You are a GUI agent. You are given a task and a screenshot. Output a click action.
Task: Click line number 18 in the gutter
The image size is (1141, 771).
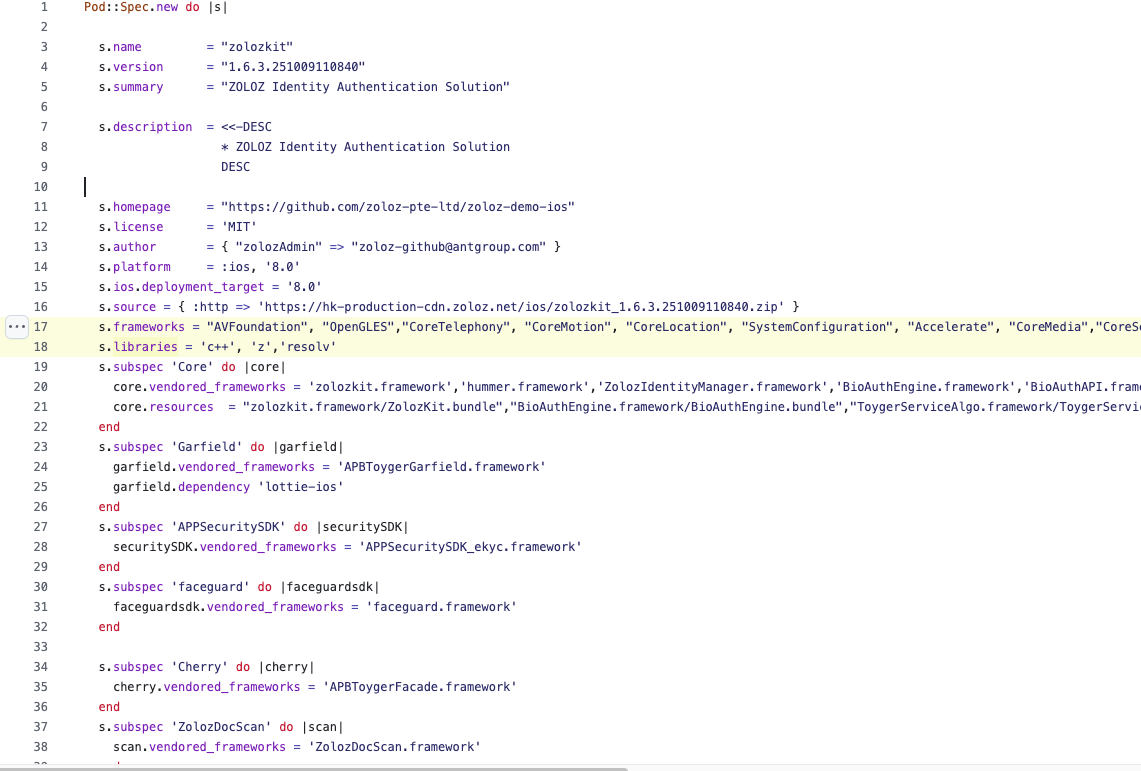[x=40, y=347]
